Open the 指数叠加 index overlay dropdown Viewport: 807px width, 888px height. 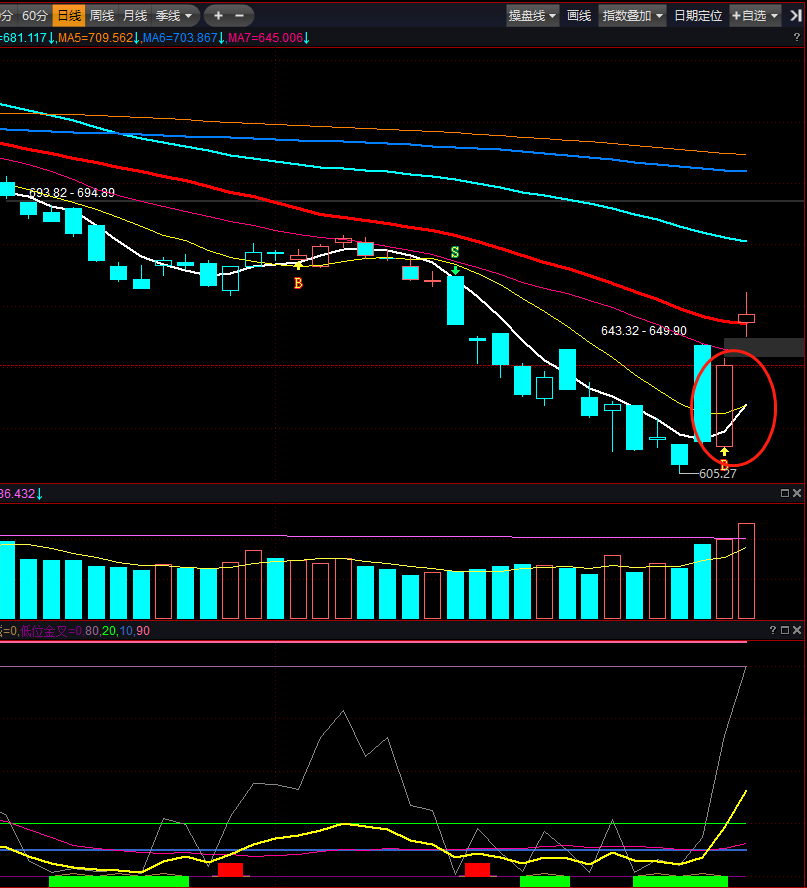pyautogui.click(x=632, y=15)
